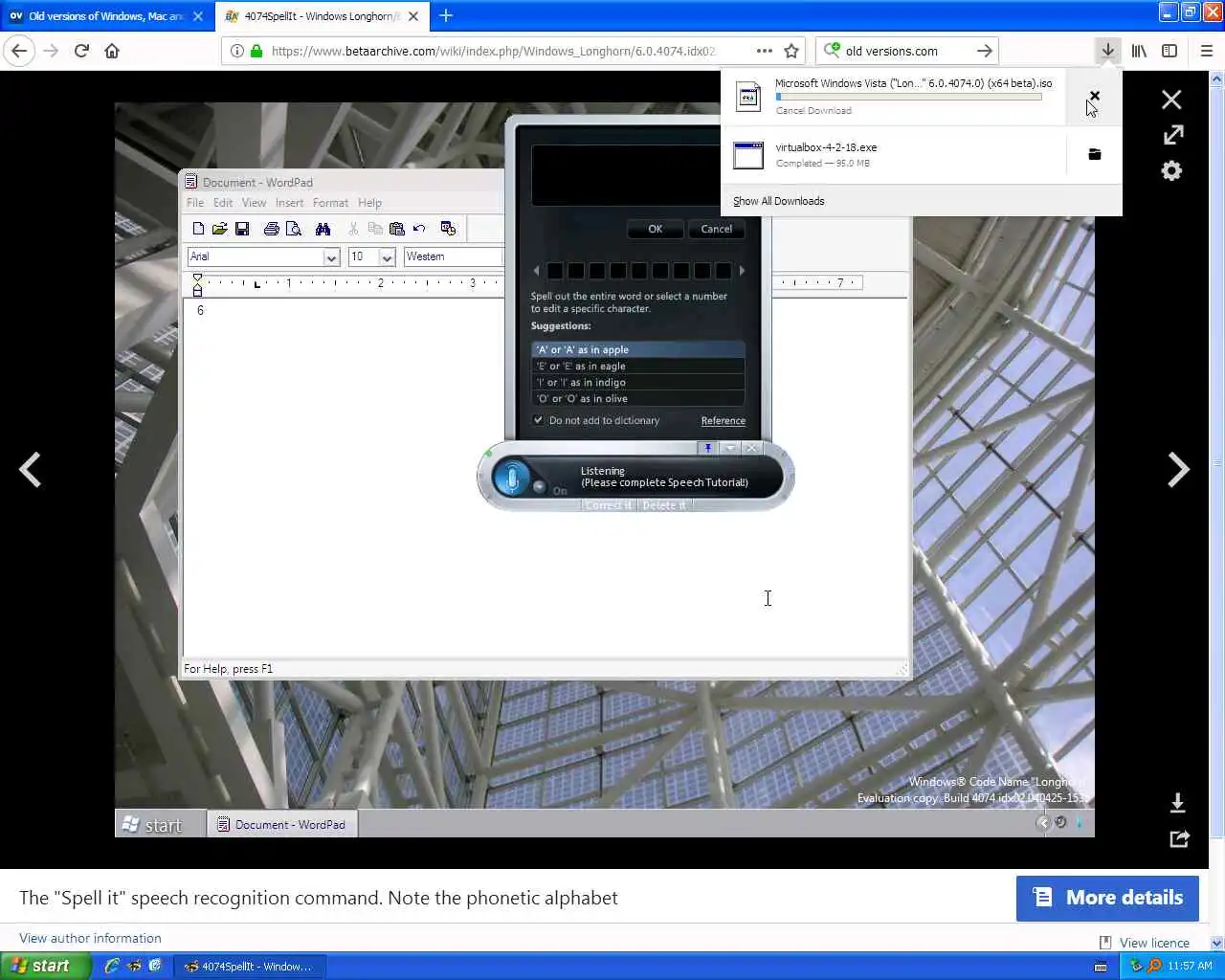Viewport: 1225px width, 980px height.
Task: Expand image to full screen
Action: 1173,135
